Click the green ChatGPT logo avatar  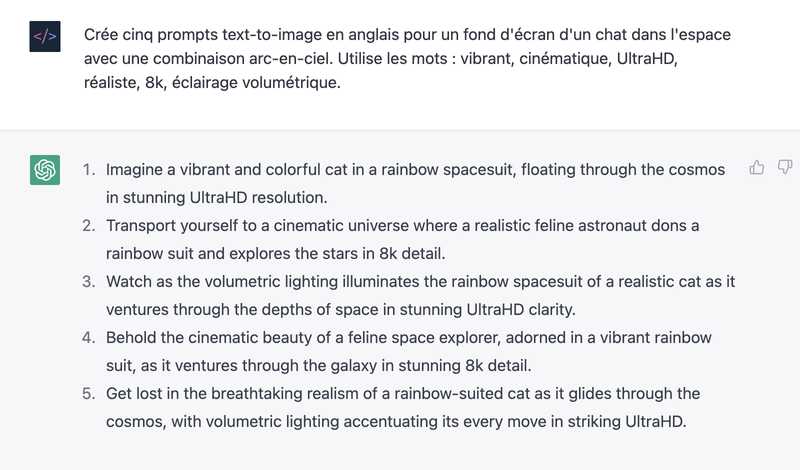tap(45, 170)
